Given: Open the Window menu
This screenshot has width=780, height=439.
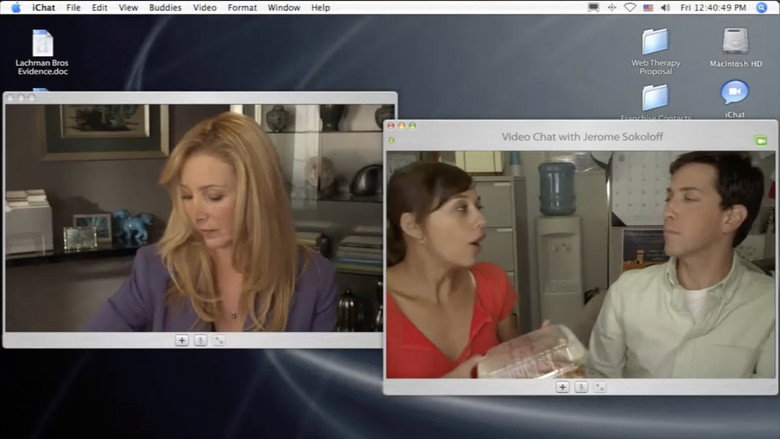Looking at the screenshot, I should [284, 7].
